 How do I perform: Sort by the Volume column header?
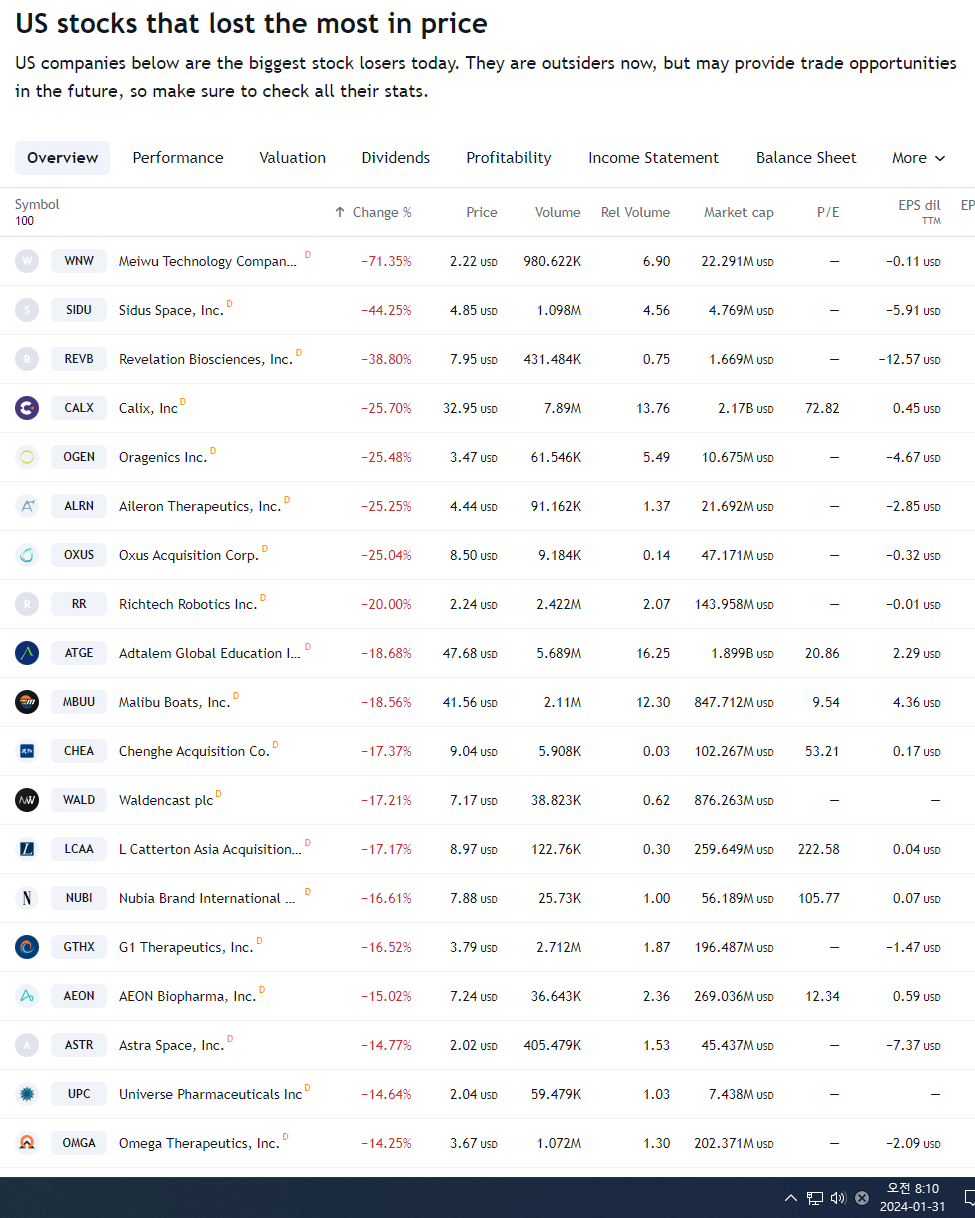click(557, 212)
